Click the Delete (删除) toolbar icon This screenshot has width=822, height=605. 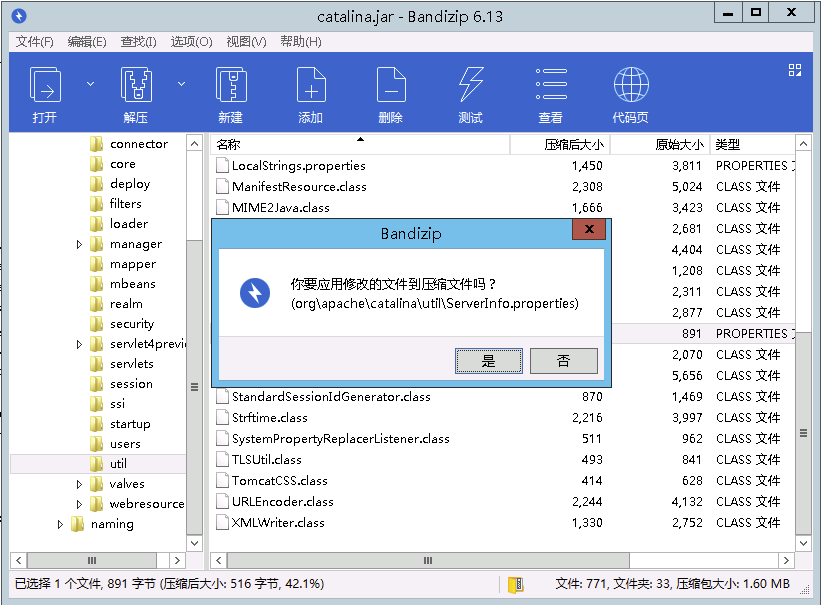tap(391, 84)
